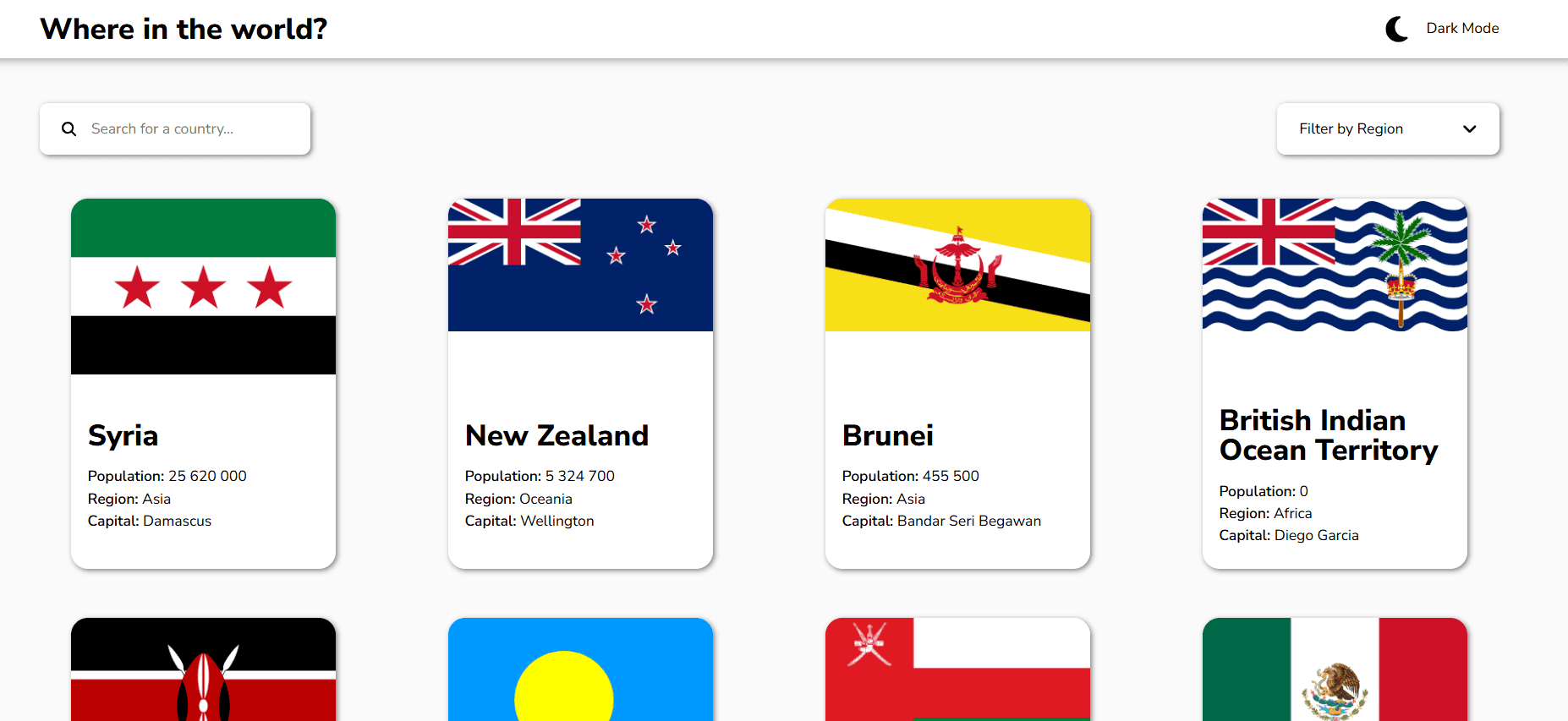Select the Brunei flag image
The width and height of the screenshot is (1568, 721).
point(957,265)
